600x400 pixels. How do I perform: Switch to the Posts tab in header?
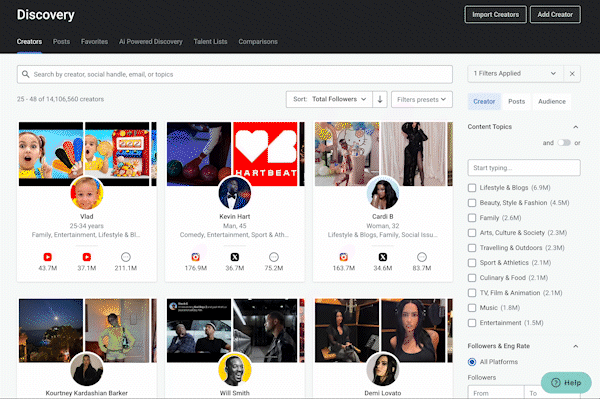click(x=61, y=42)
